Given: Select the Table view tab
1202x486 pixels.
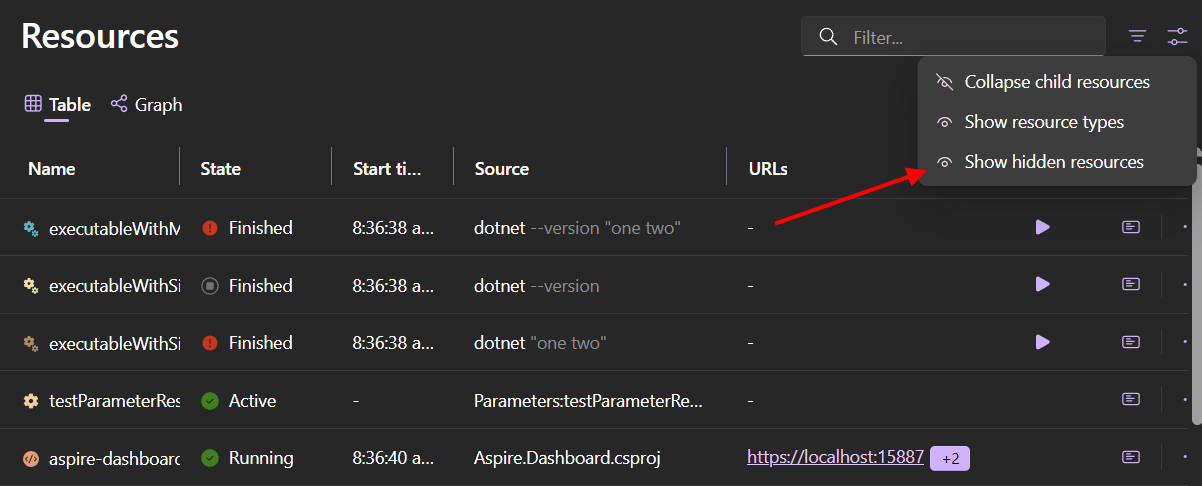Looking at the screenshot, I should 58,104.
